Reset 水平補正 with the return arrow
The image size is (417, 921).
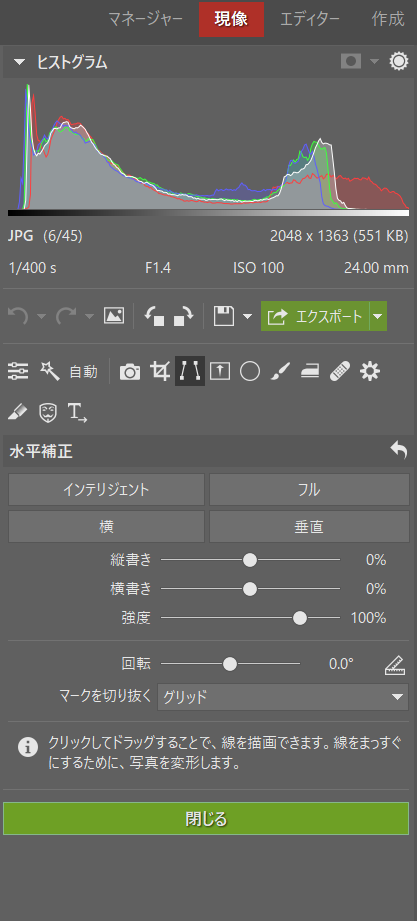coord(398,451)
